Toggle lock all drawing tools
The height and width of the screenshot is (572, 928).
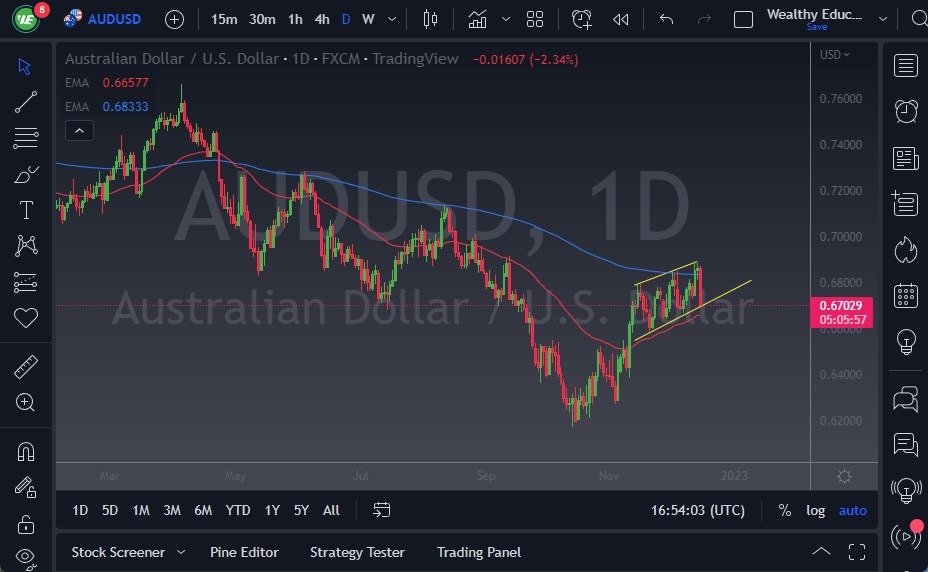(x=25, y=525)
